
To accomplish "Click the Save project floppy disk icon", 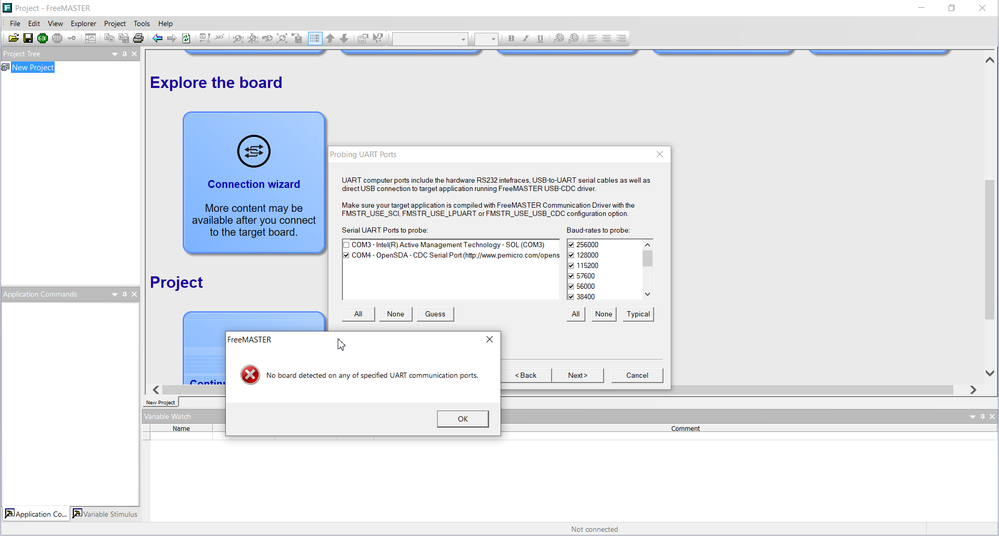I will pos(28,38).
